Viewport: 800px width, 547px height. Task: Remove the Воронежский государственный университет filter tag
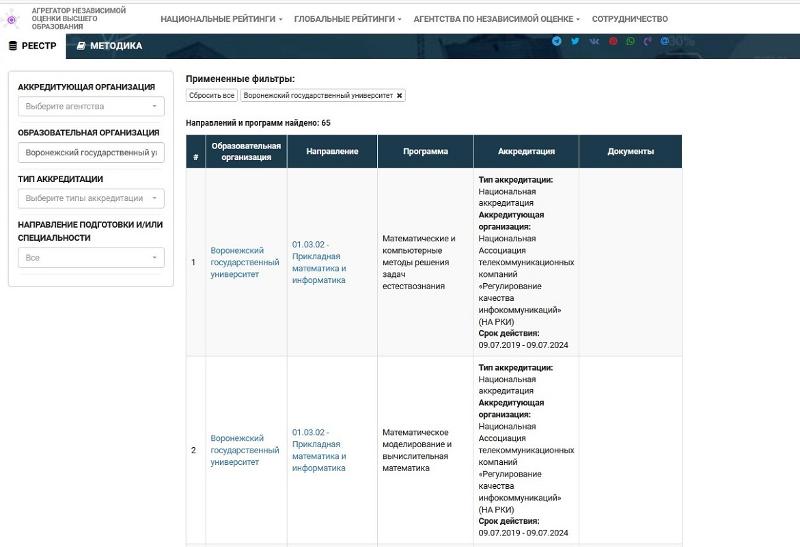tap(400, 96)
